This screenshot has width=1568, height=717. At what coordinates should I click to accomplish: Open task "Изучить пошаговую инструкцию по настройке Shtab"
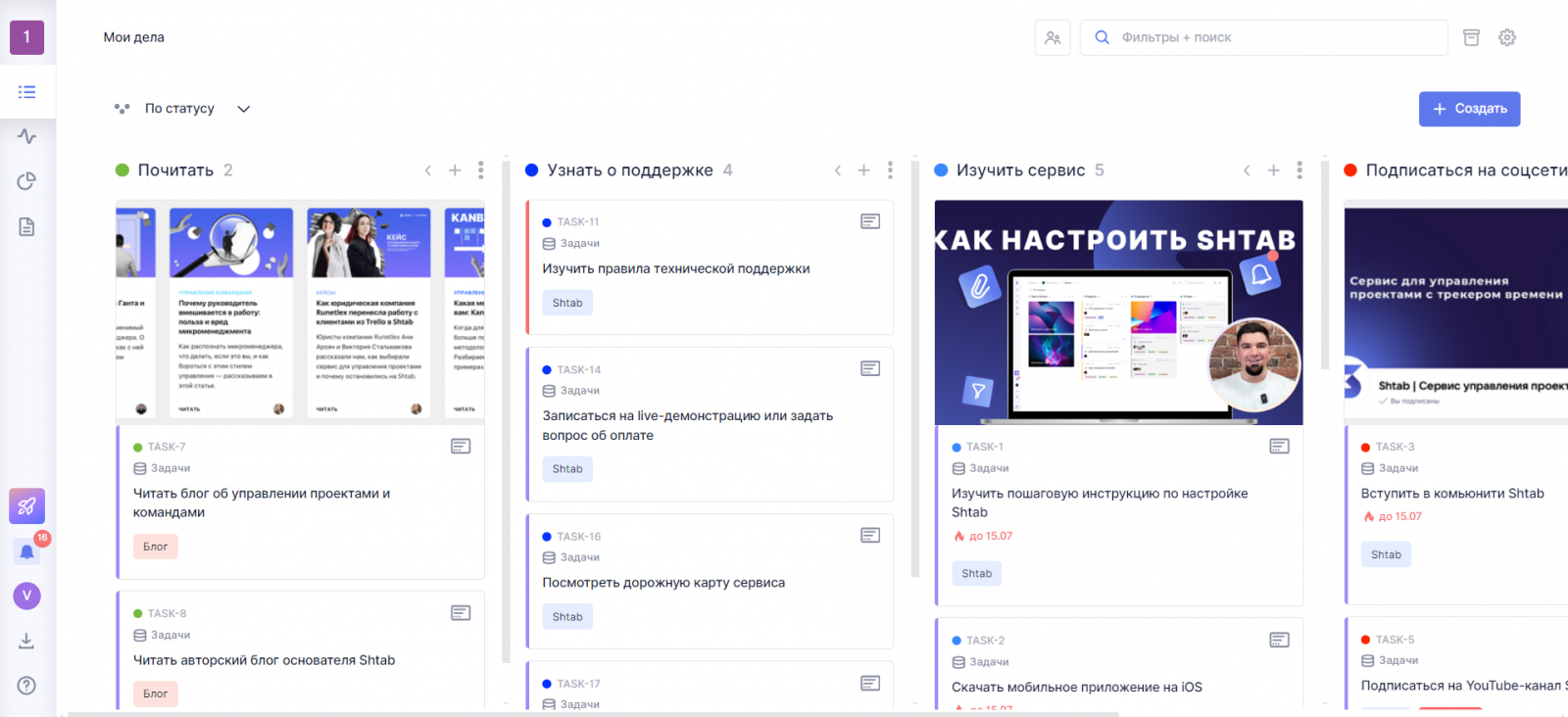(x=1100, y=502)
